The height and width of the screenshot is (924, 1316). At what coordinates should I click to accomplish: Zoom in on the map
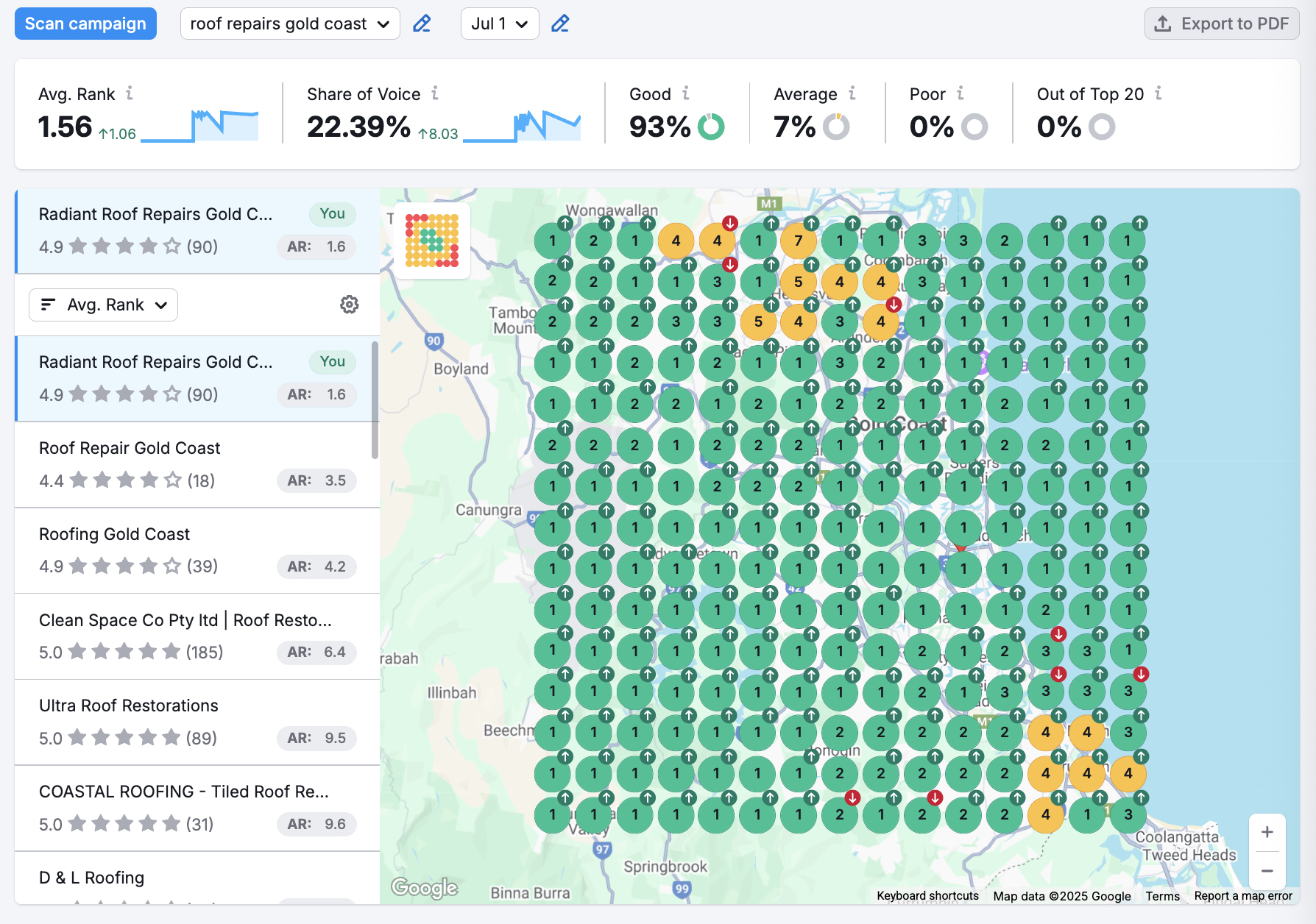pyautogui.click(x=1267, y=832)
